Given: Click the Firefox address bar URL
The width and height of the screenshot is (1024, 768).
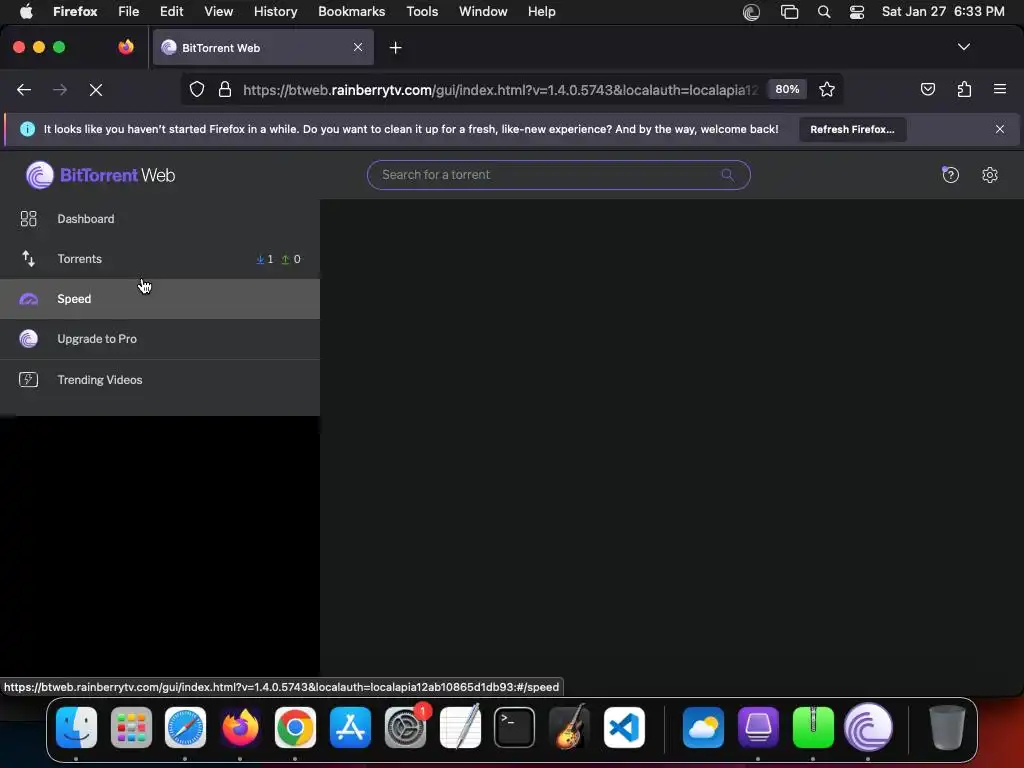Looking at the screenshot, I should [x=500, y=90].
